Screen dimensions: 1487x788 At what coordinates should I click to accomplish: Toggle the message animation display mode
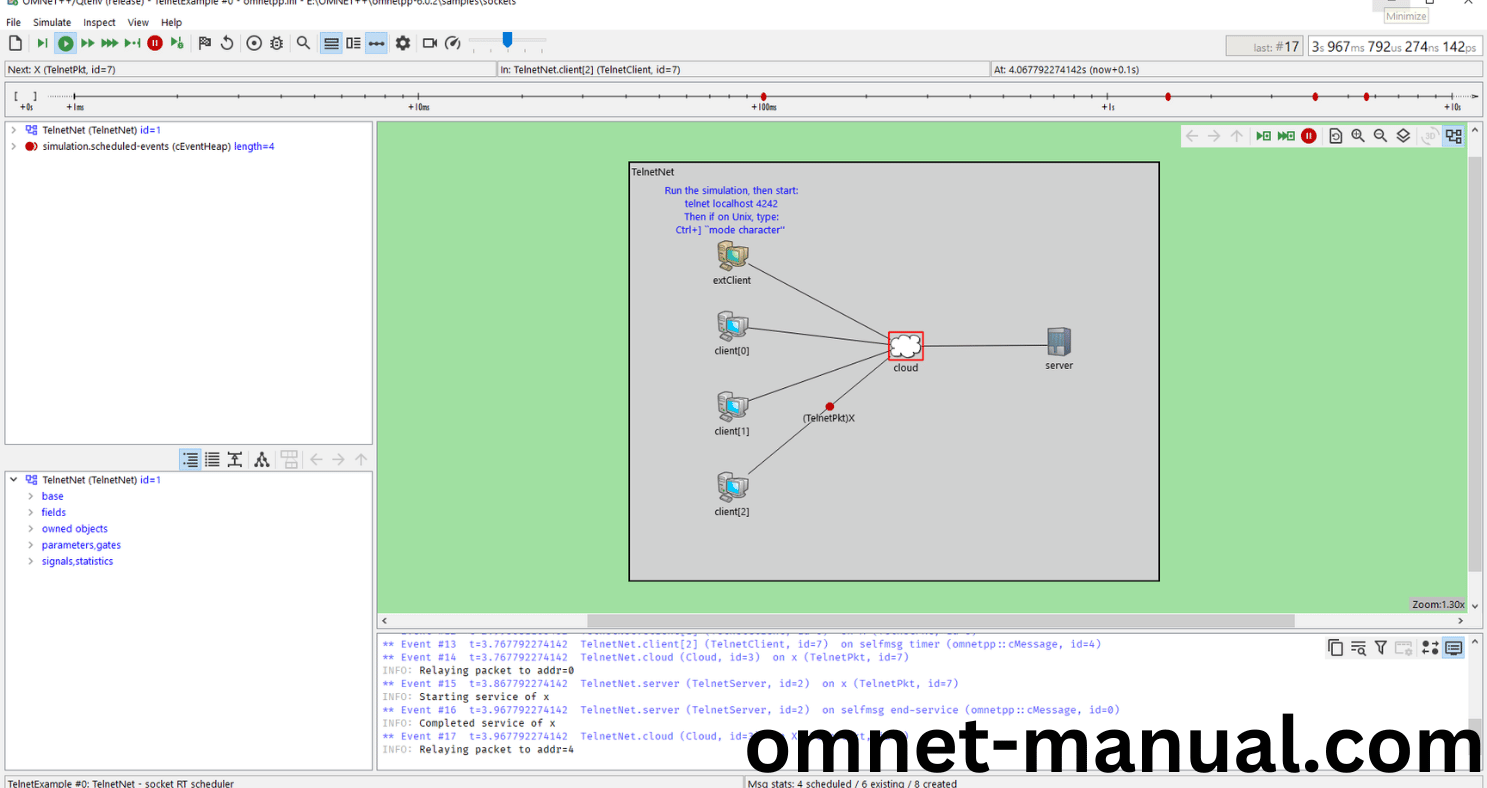click(376, 43)
